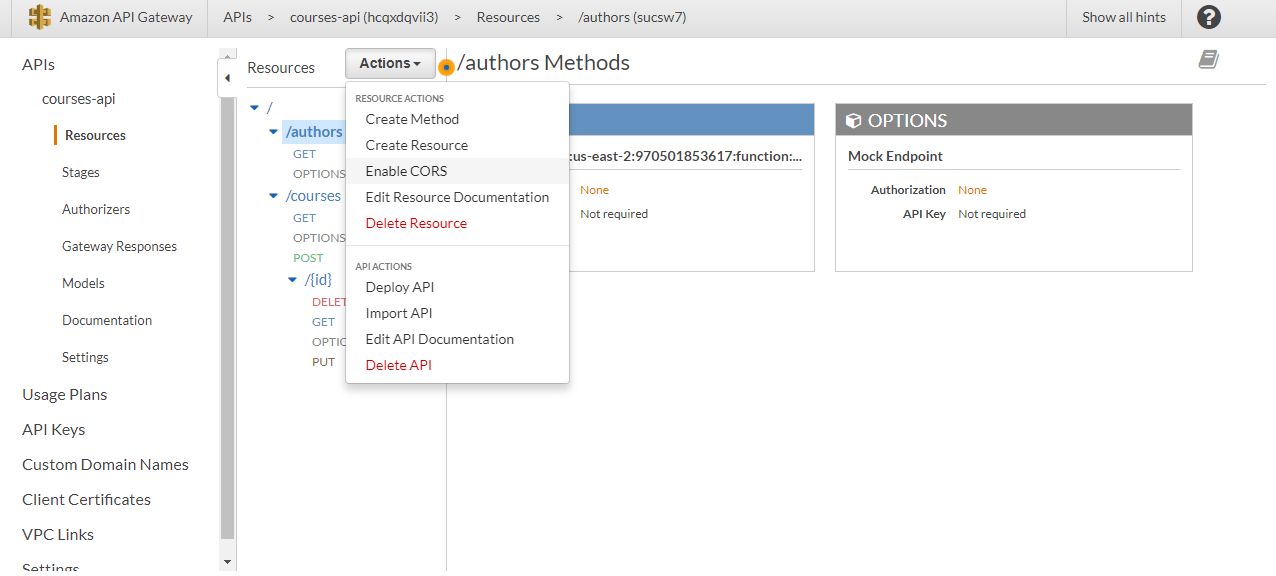This screenshot has height=576, width=1276.
Task: Click the Amazon API Gateway logo icon
Action: pyautogui.click(x=40, y=17)
